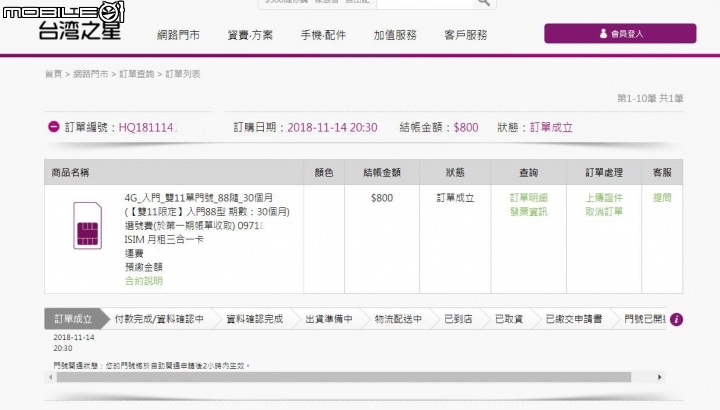The width and height of the screenshot is (720, 410).
Task: Click the ISIM 月租三合一卡 text
Action: [x=164, y=239]
